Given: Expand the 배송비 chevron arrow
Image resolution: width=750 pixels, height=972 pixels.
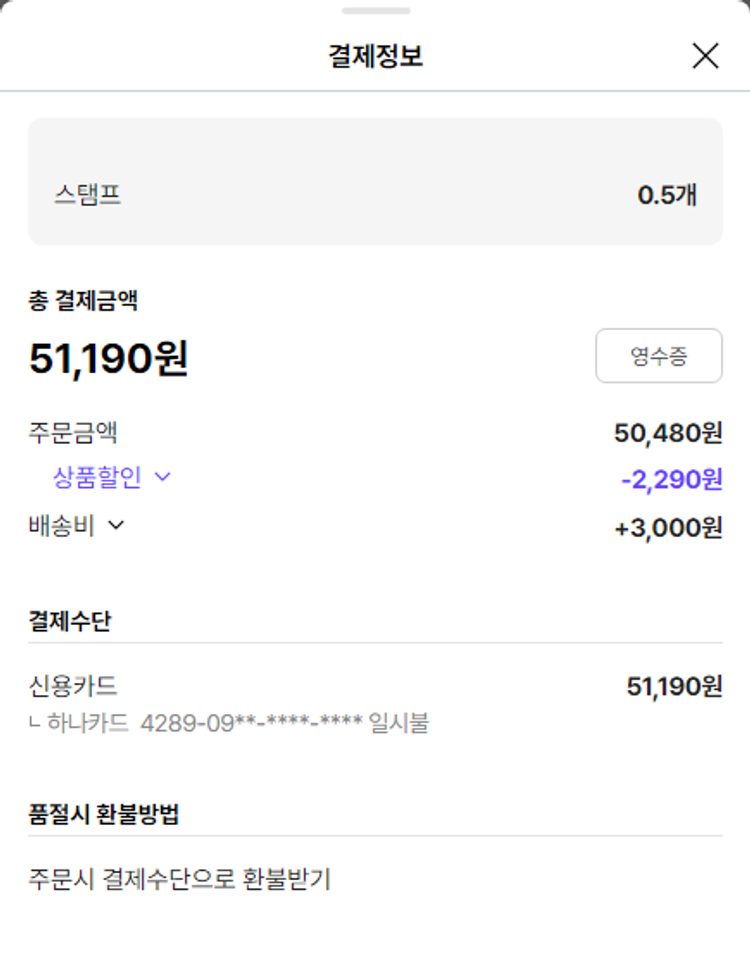Looking at the screenshot, I should tap(116, 526).
